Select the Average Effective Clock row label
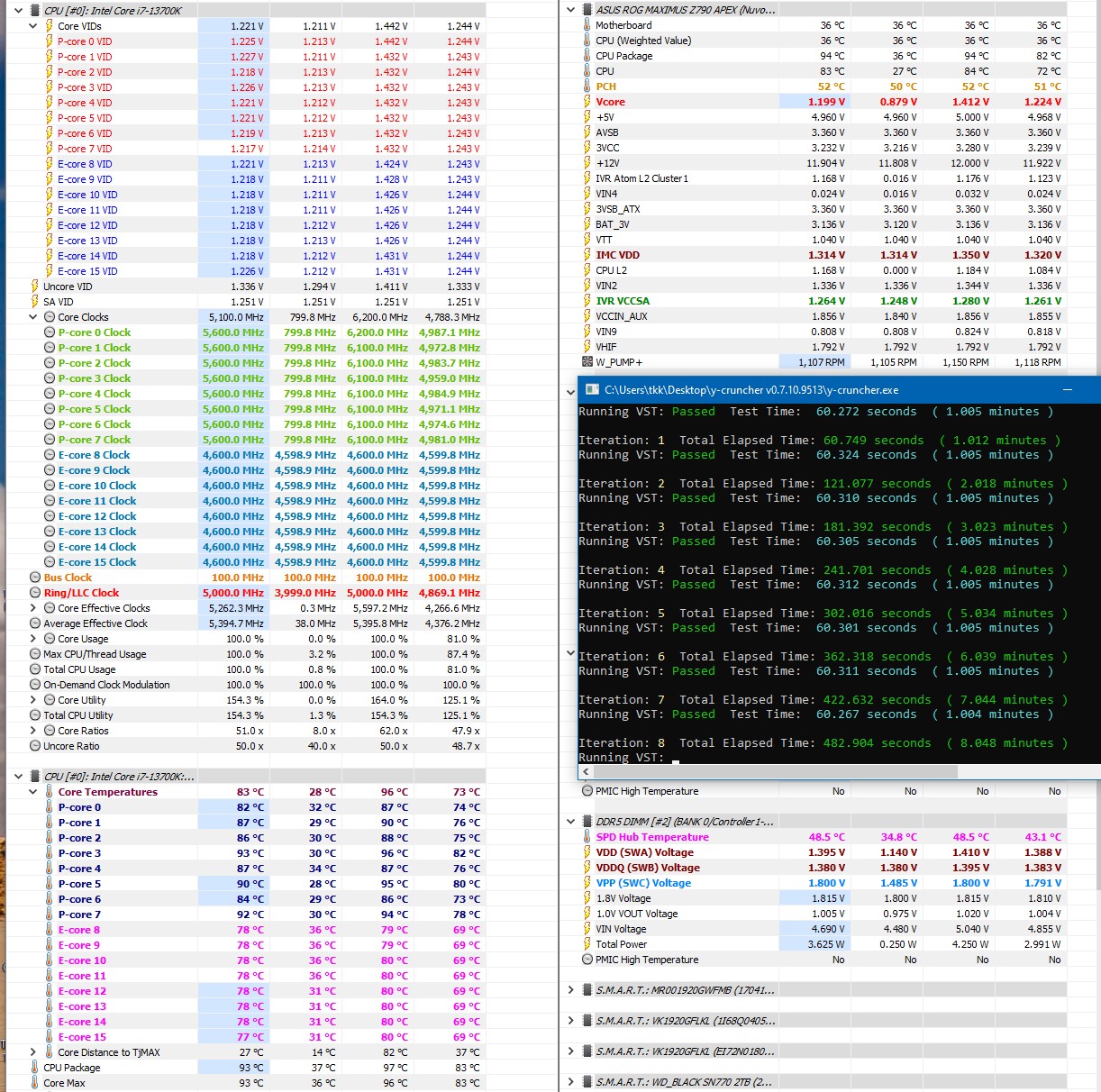Viewport: 1101px width, 1092px height. tap(96, 623)
